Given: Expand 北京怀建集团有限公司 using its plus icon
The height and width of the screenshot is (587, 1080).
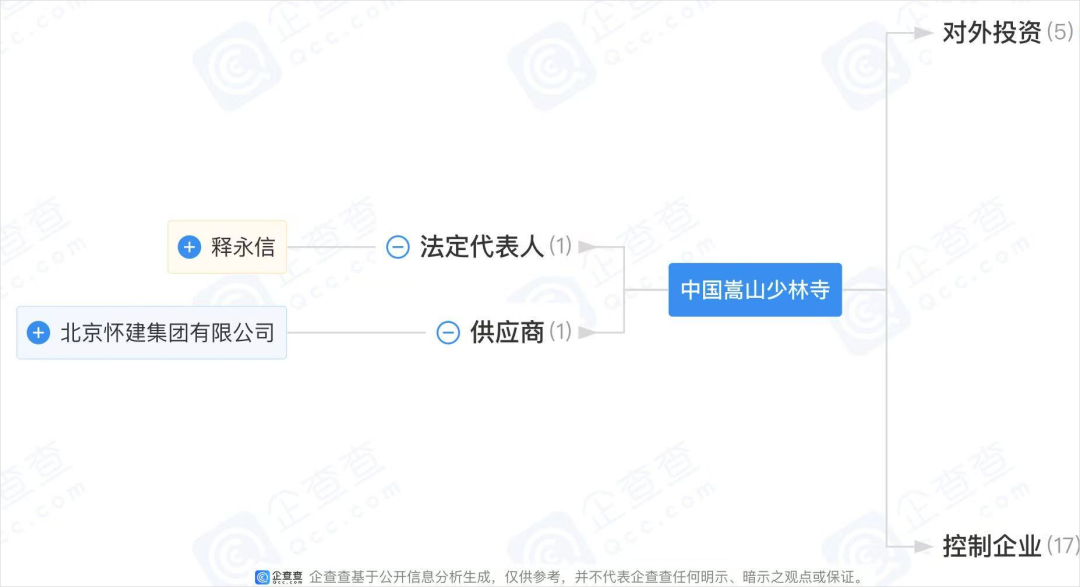Looking at the screenshot, I should [39, 333].
